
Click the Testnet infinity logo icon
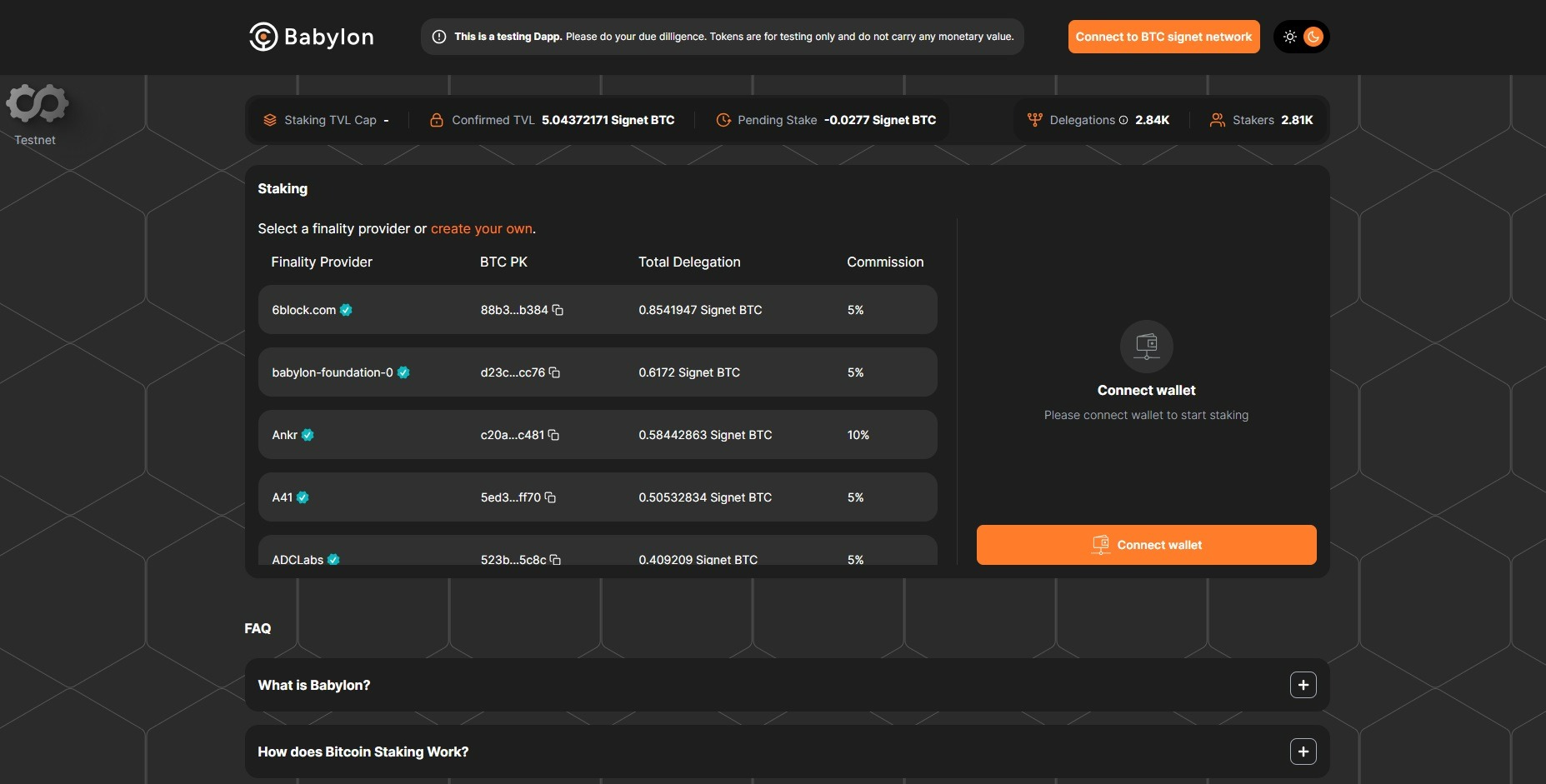point(37,103)
